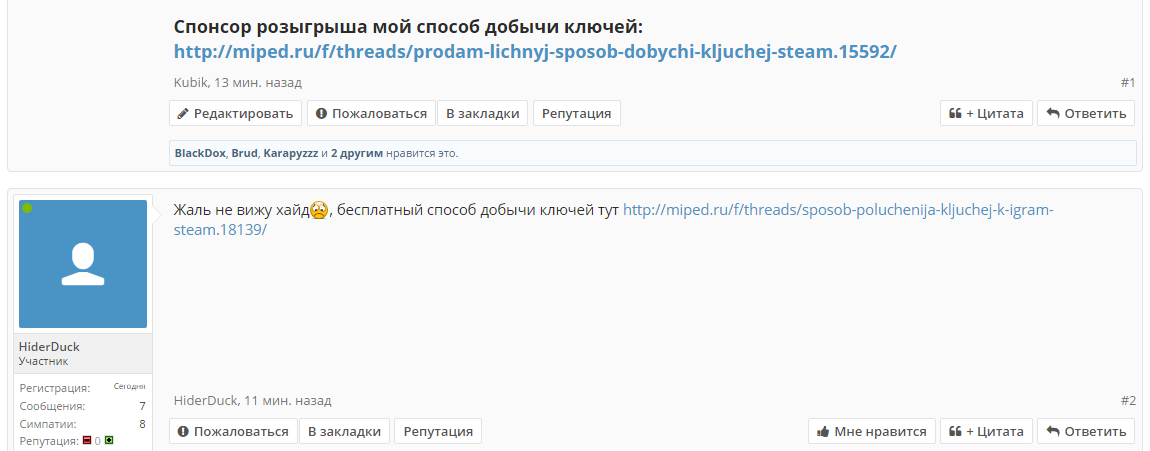Reply to HiderDuck's post #2
Screen dimensions: 1150x451
tap(1086, 431)
